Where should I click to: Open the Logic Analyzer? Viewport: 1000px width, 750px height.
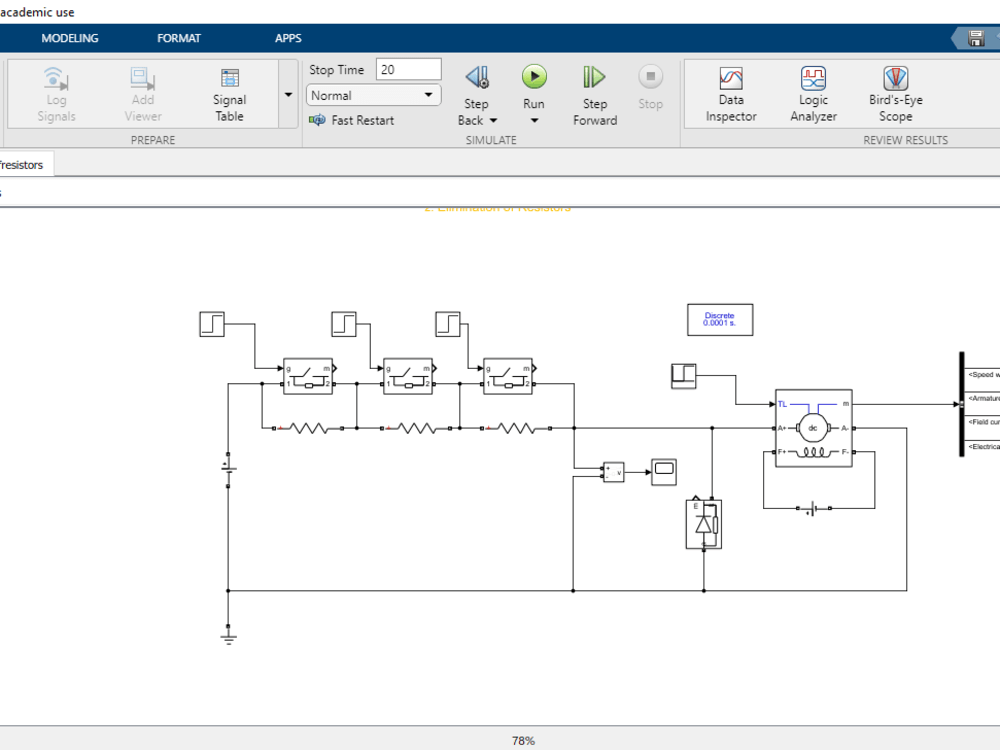click(x=813, y=95)
